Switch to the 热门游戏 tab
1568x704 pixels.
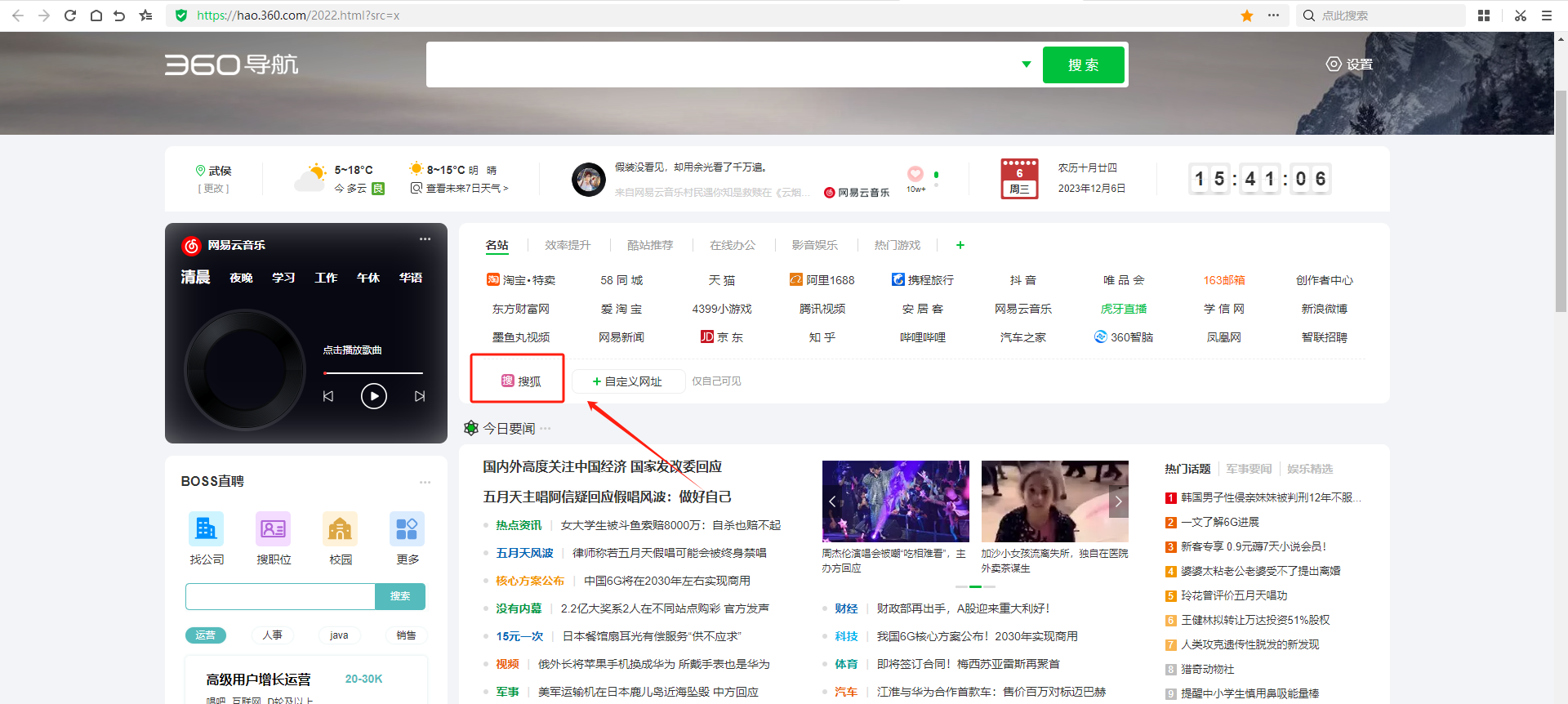tap(898, 245)
